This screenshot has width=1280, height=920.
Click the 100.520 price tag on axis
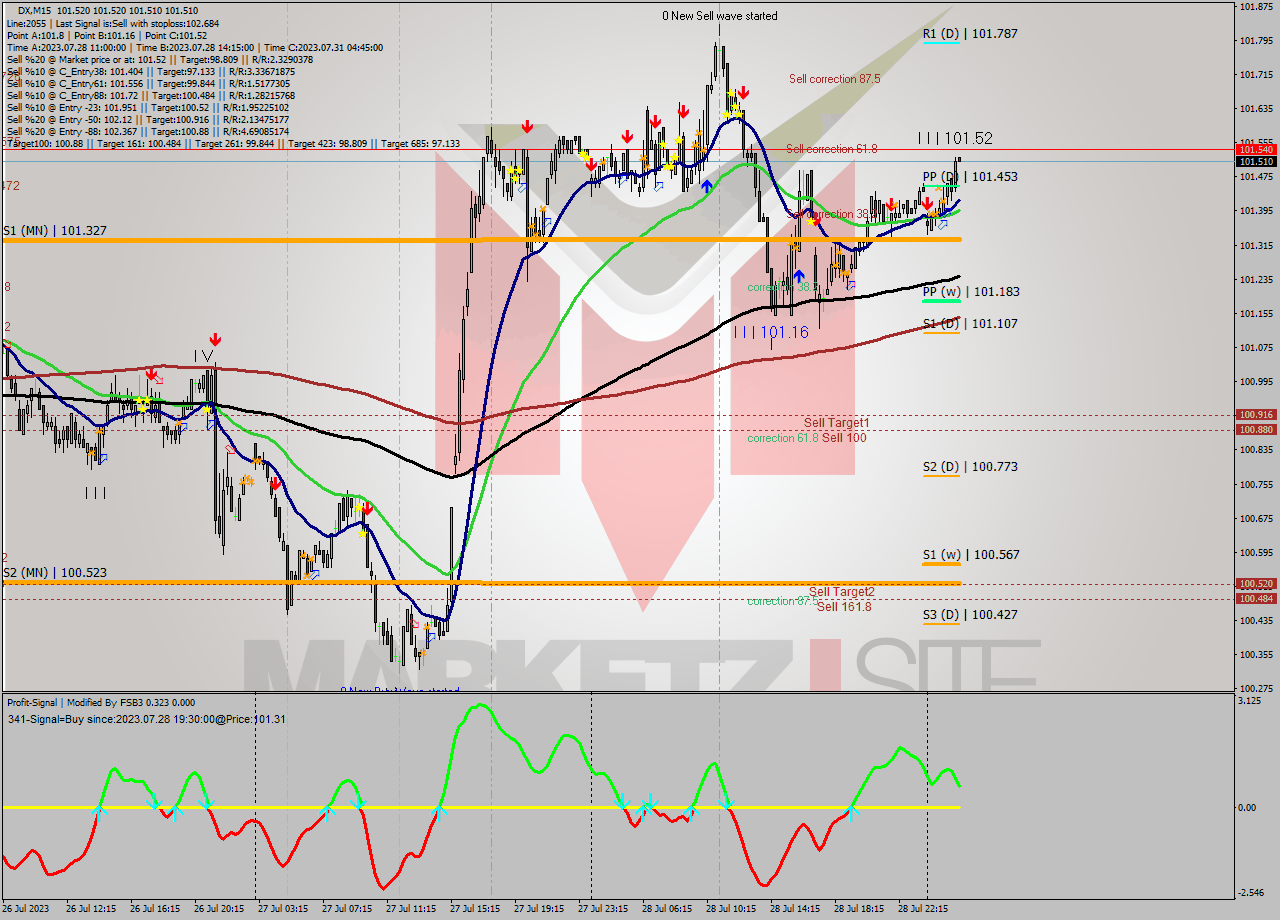[x=1256, y=583]
